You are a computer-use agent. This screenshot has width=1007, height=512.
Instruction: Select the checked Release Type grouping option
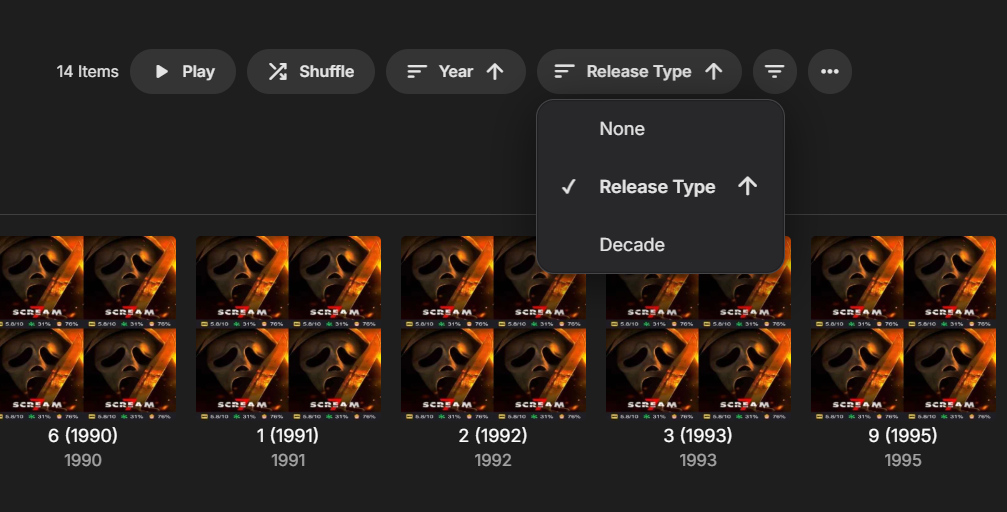coord(656,187)
